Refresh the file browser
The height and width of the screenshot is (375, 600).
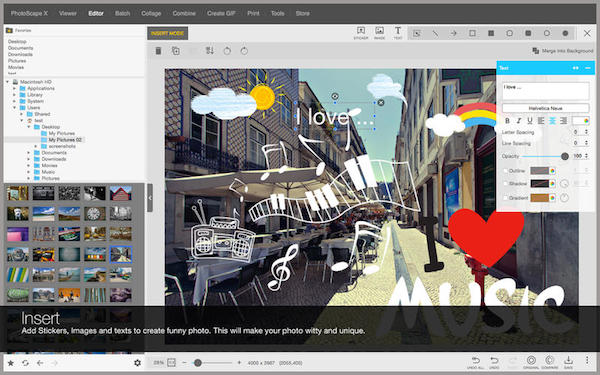[x=25, y=363]
